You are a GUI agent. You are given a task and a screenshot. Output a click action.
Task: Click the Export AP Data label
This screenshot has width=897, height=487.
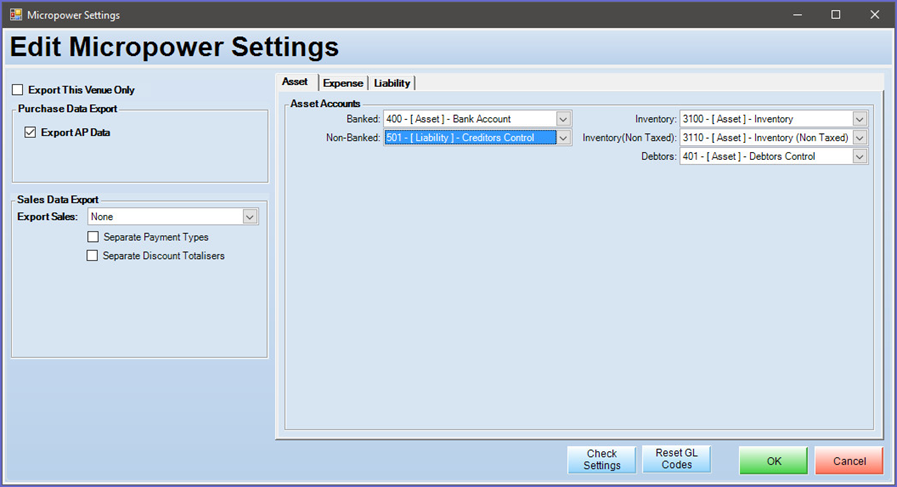(x=76, y=132)
